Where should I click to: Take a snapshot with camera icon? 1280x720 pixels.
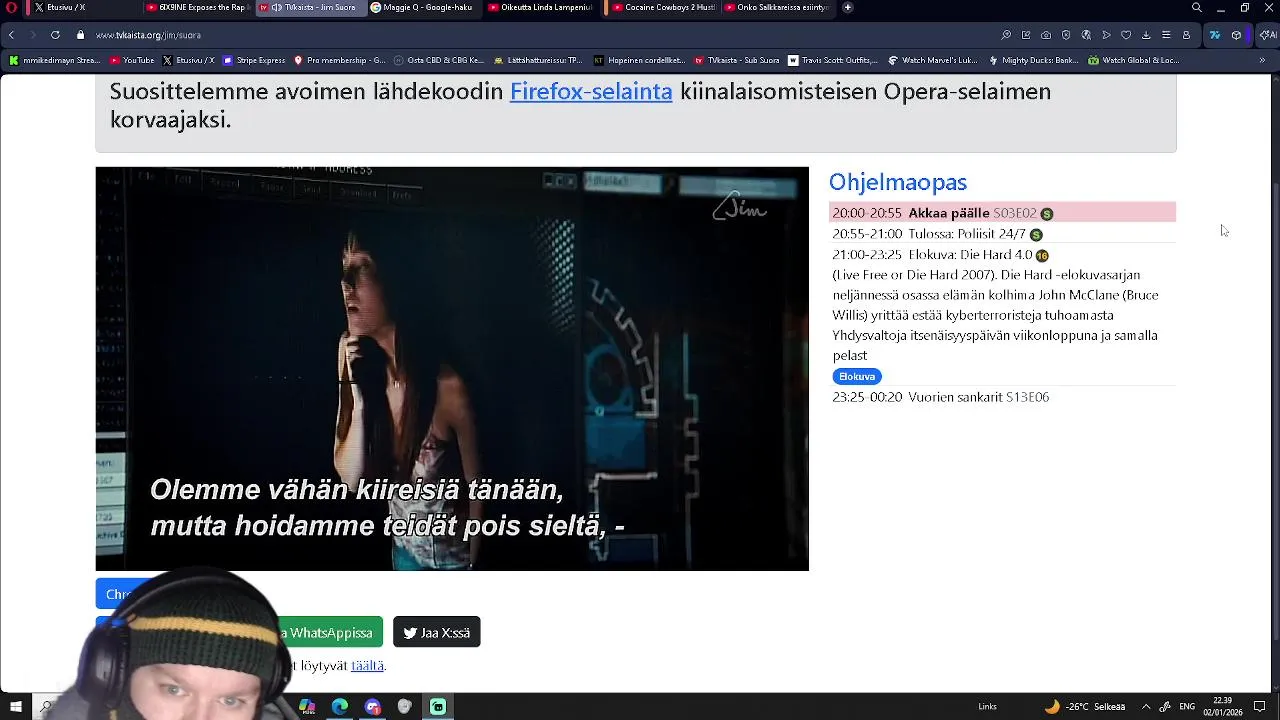pos(1046,35)
